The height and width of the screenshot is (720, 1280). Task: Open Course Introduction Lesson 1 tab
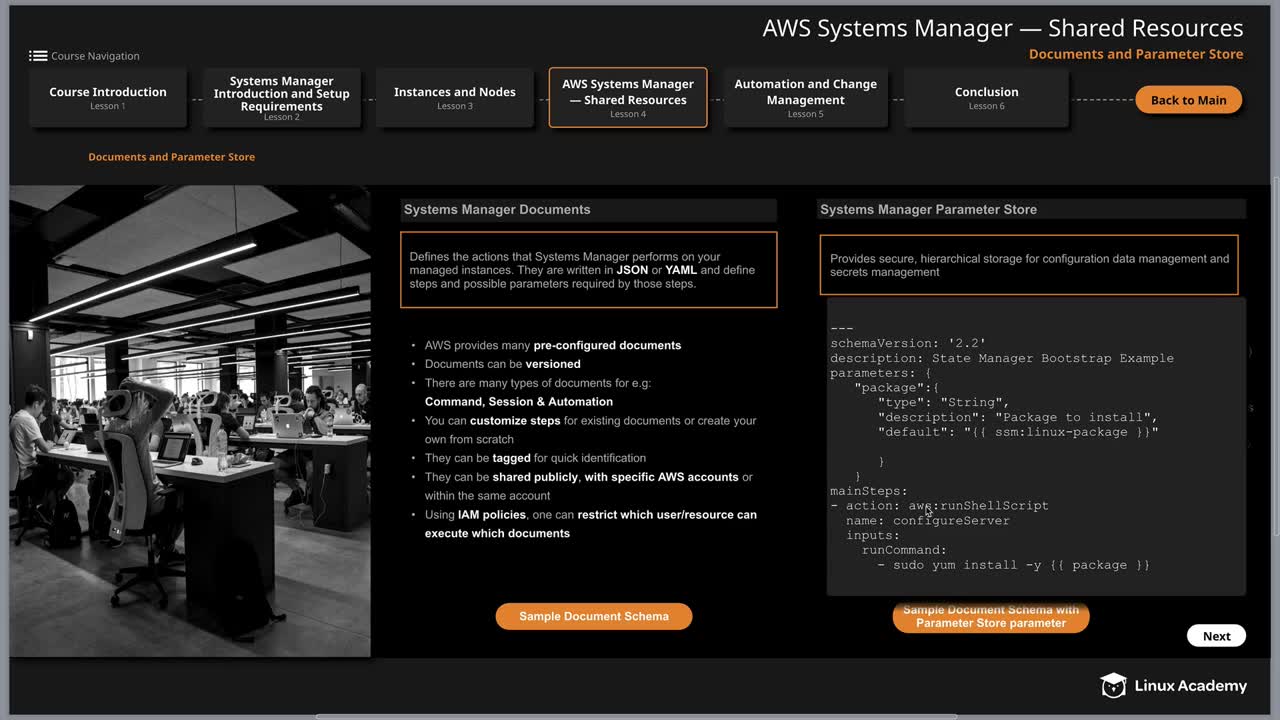coord(108,97)
